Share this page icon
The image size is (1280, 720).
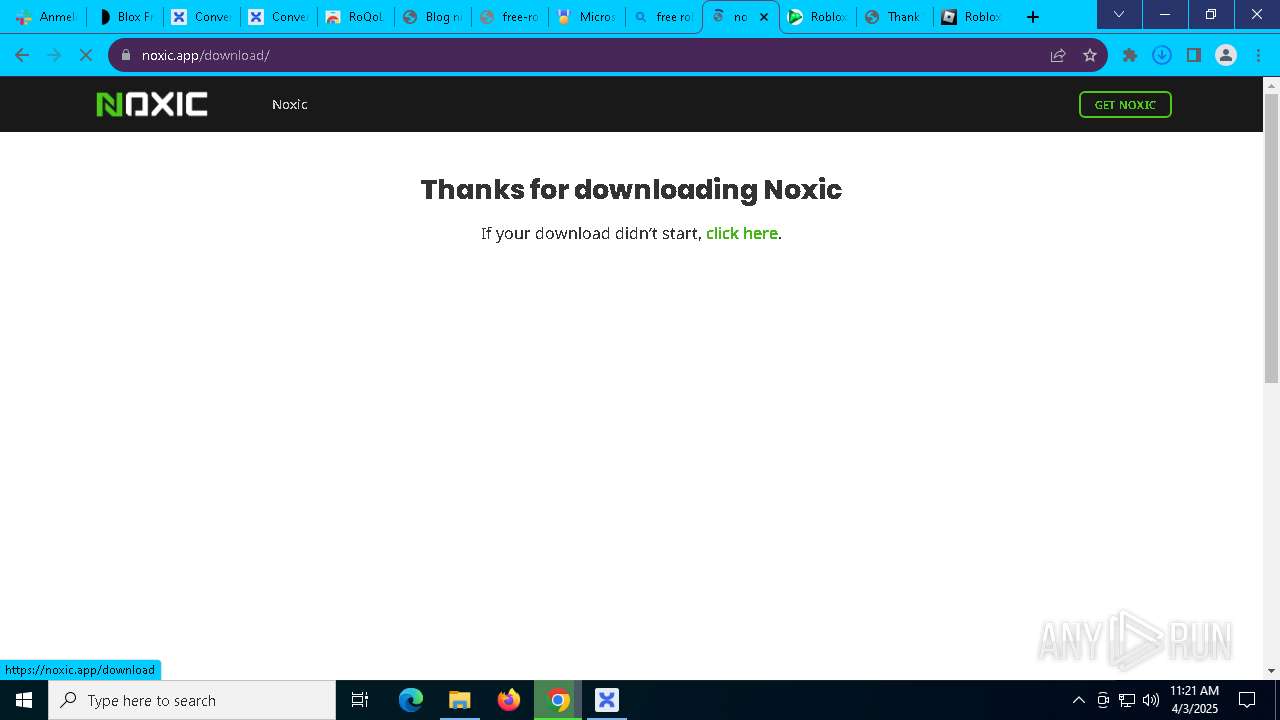tap(1058, 55)
